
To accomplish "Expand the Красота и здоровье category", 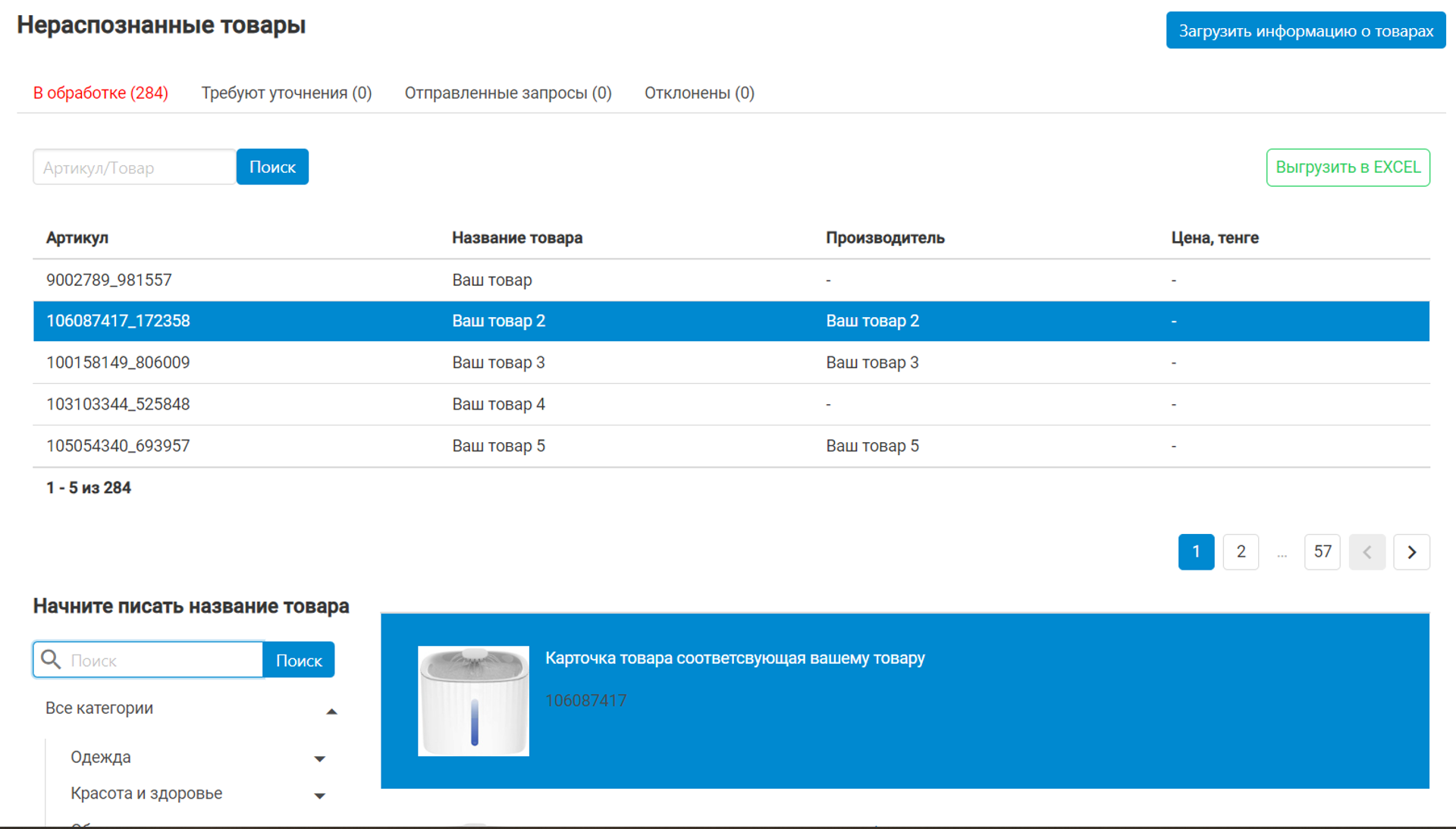I will click(319, 796).
